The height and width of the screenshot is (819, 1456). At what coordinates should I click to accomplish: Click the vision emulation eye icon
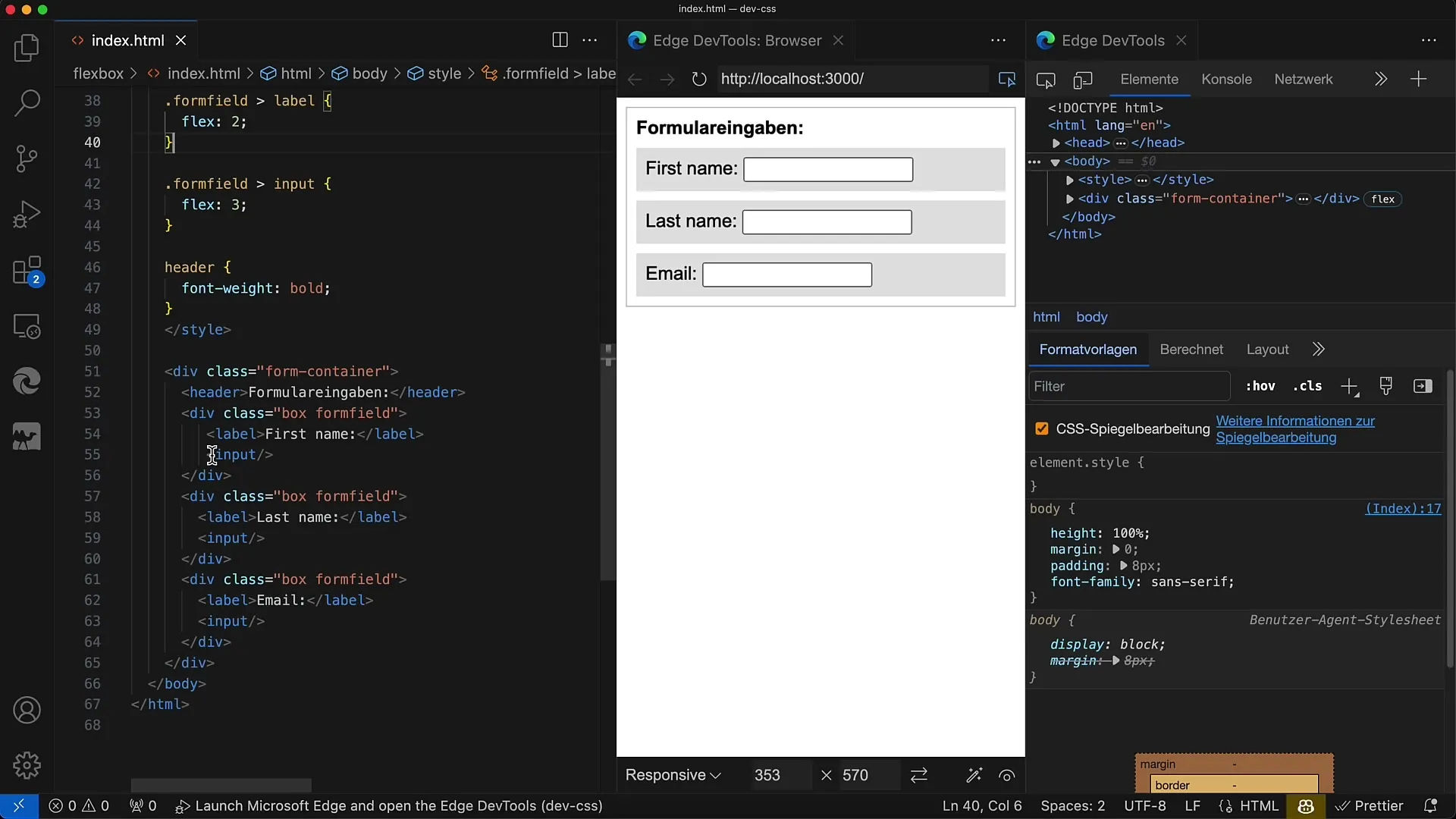(x=1007, y=775)
